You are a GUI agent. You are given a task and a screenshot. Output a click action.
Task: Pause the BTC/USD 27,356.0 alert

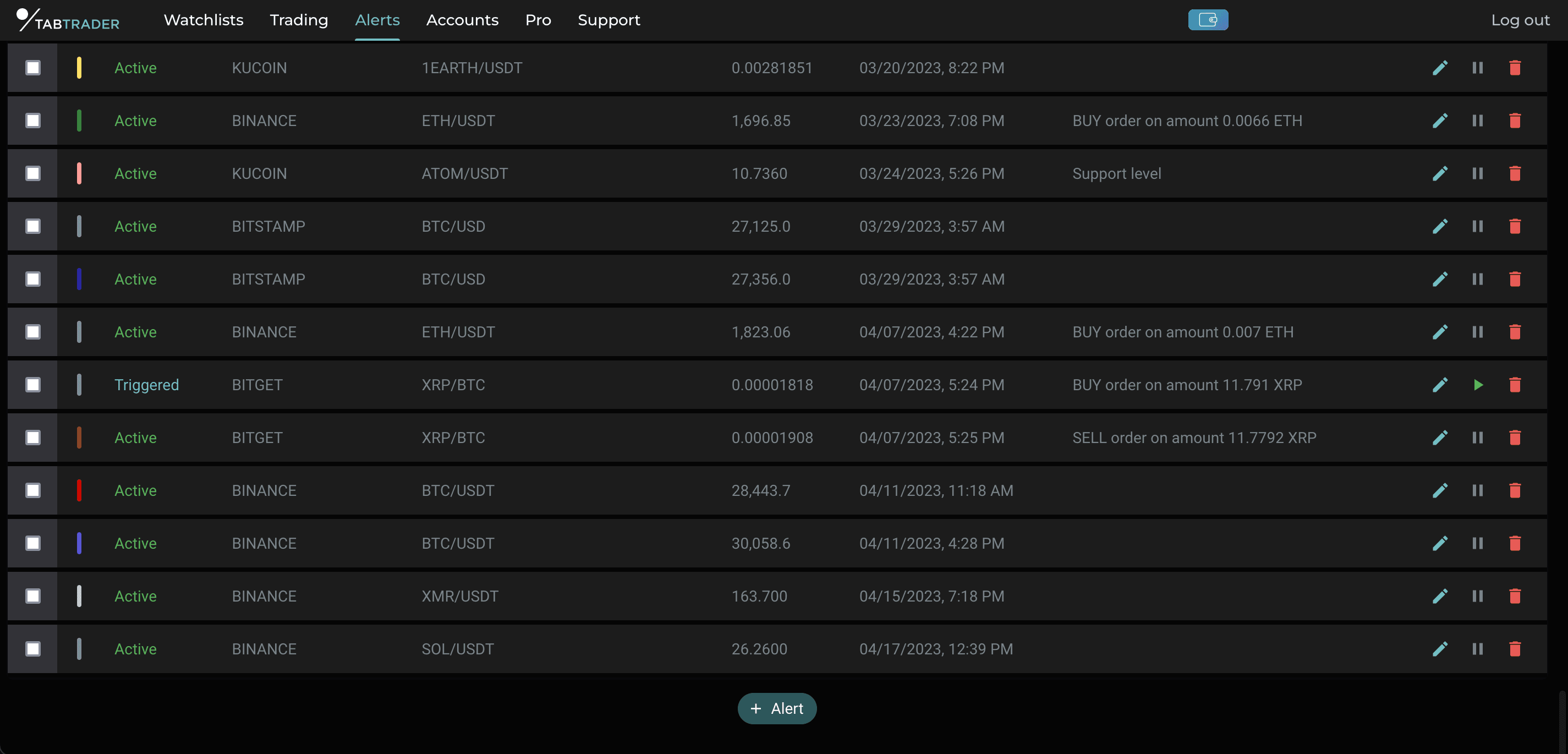[1477, 279]
